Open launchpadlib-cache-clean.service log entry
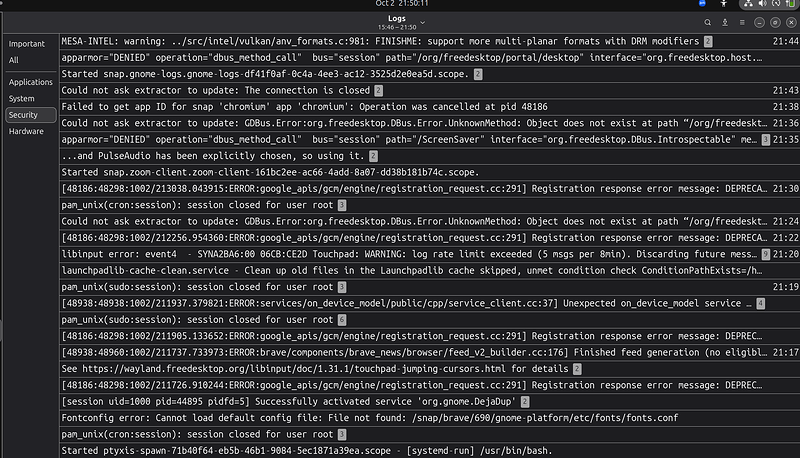Image resolution: width=800 pixels, height=458 pixels. 430,270
